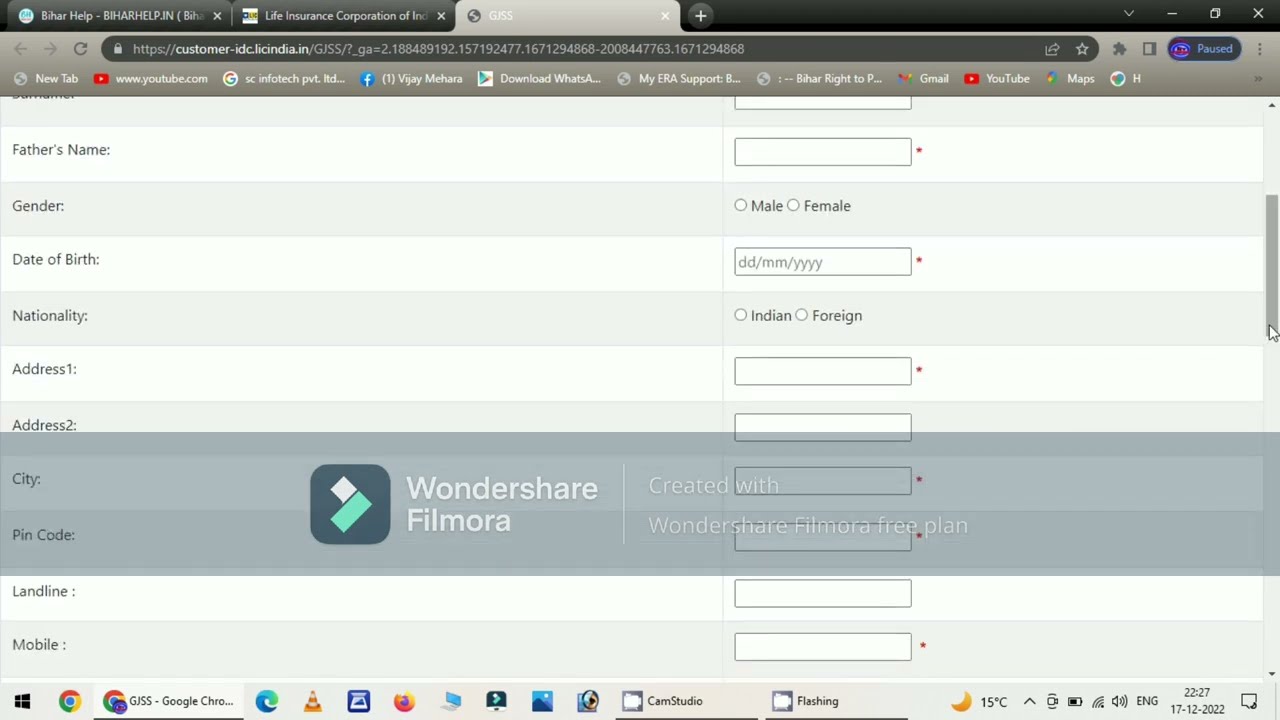
Task: Open the Maps bookmark
Action: [1070, 78]
